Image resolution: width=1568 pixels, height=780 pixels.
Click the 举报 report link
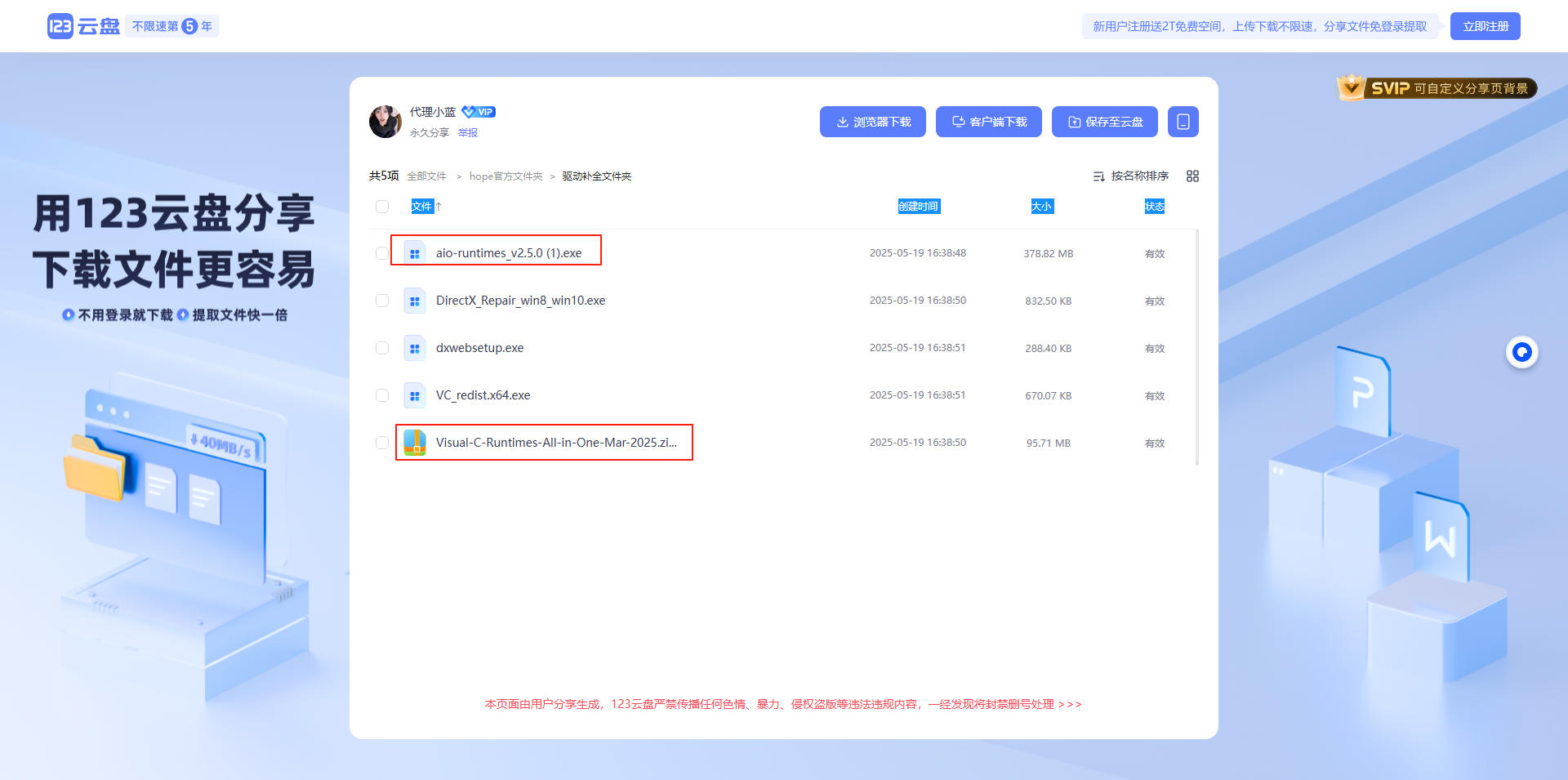click(x=468, y=132)
